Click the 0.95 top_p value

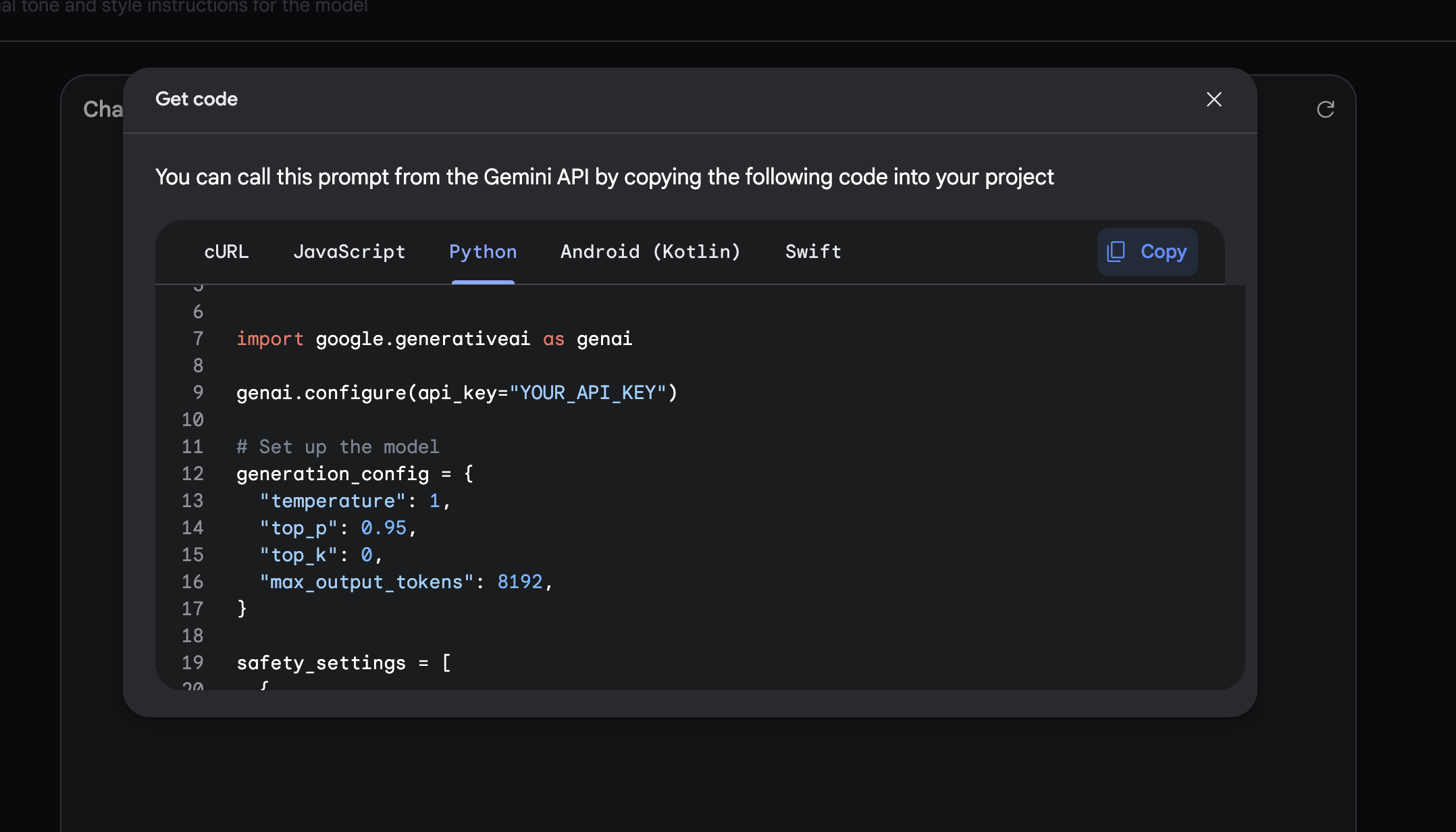[x=384, y=528]
